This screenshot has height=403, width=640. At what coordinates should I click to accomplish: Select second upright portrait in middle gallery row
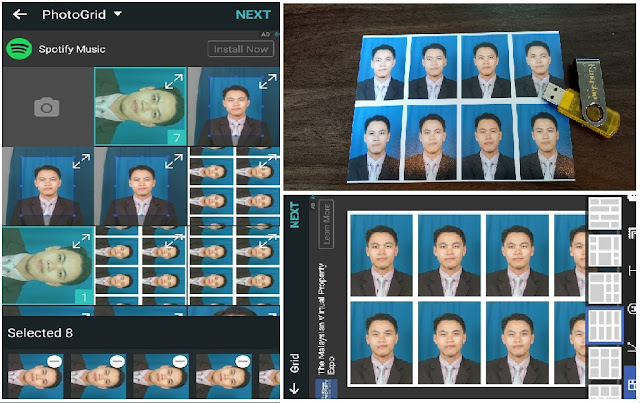[x=140, y=186]
